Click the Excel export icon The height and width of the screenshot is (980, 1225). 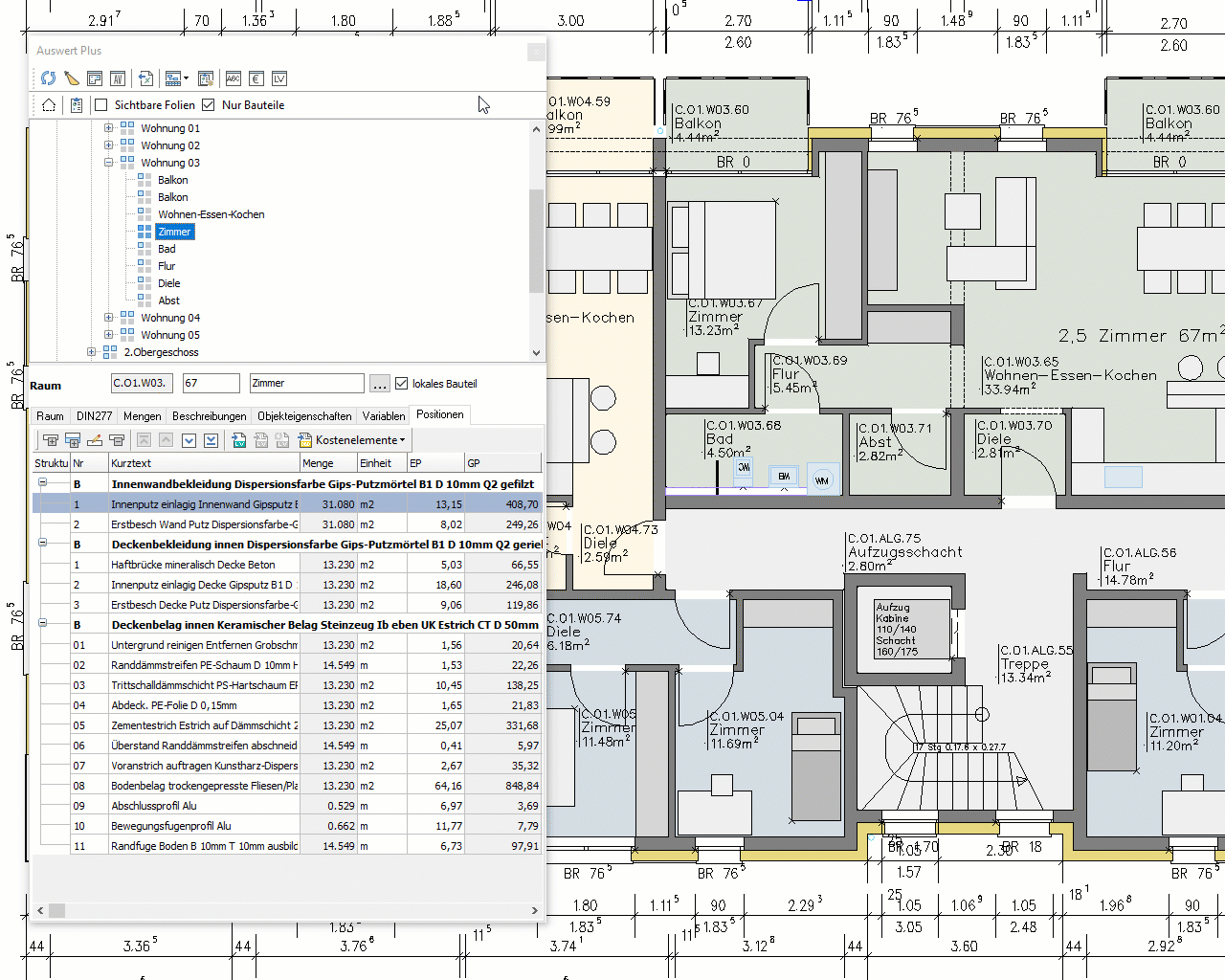pos(145,78)
